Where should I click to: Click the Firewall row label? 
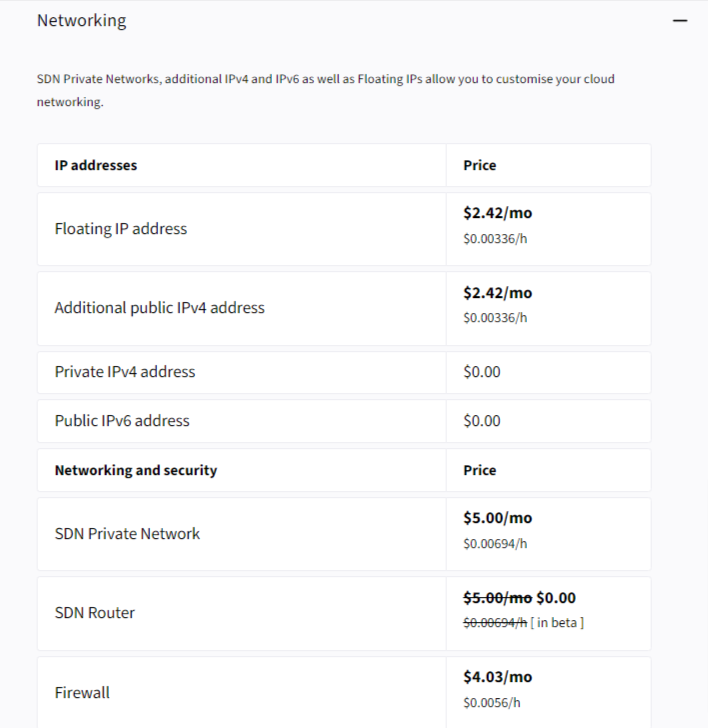[x=82, y=693]
